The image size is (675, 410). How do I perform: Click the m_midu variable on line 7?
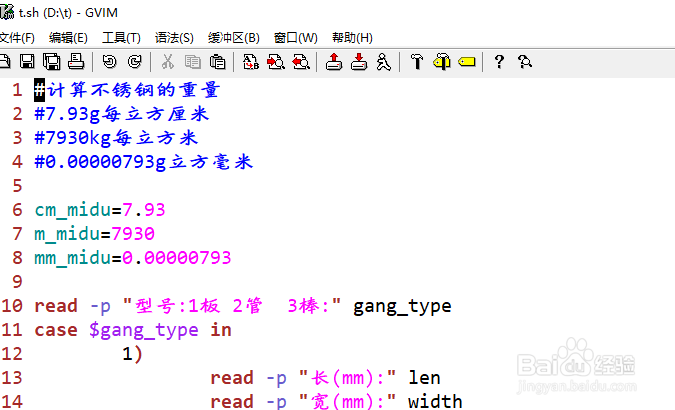coord(67,234)
